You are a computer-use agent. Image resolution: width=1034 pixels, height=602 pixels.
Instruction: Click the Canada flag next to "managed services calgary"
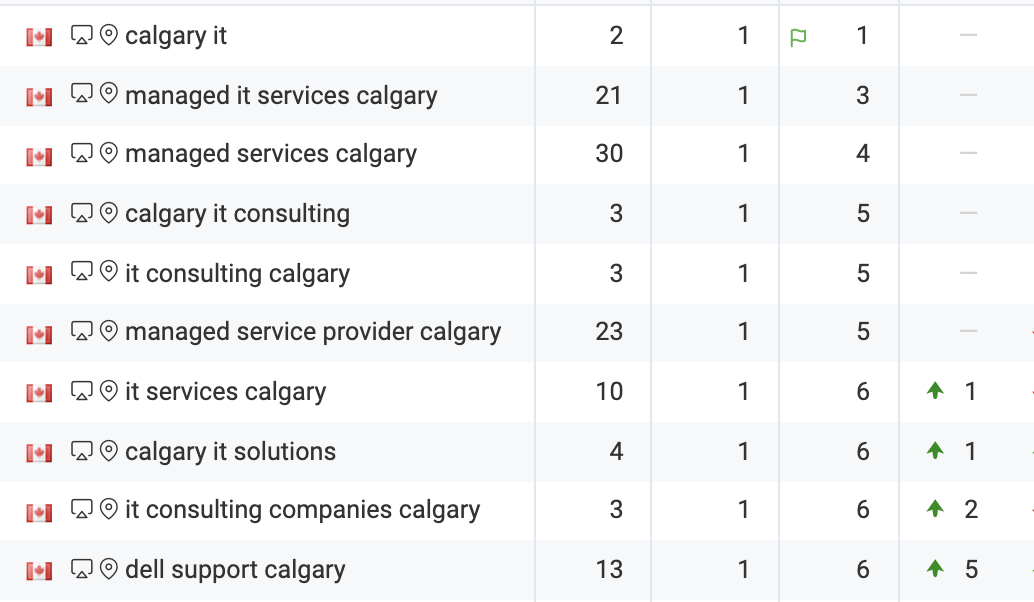point(37,154)
